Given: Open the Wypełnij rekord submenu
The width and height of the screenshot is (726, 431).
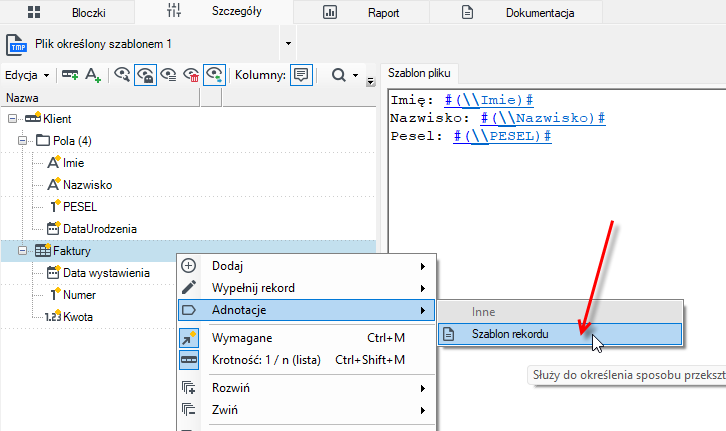Looking at the screenshot, I should pos(307,288).
